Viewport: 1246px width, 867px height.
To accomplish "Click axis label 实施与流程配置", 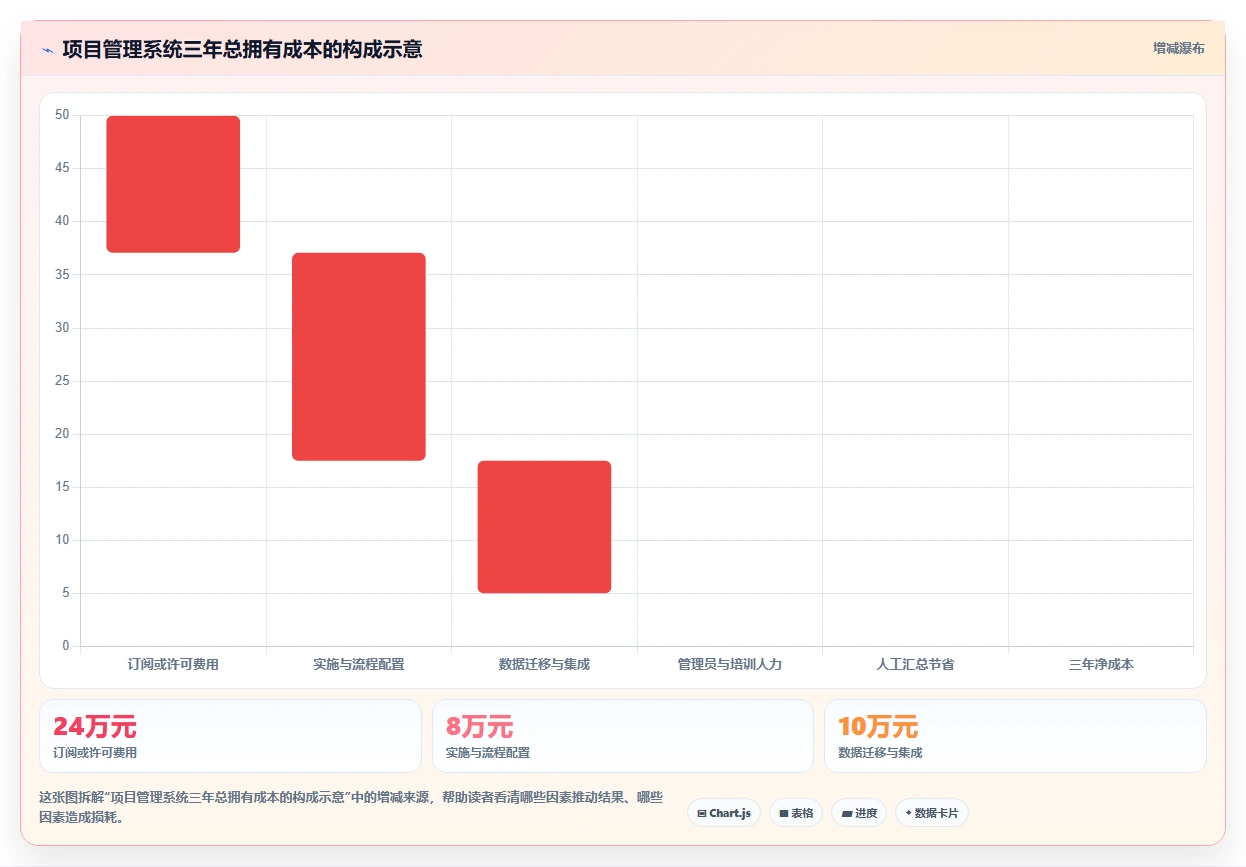I will click(x=359, y=664).
